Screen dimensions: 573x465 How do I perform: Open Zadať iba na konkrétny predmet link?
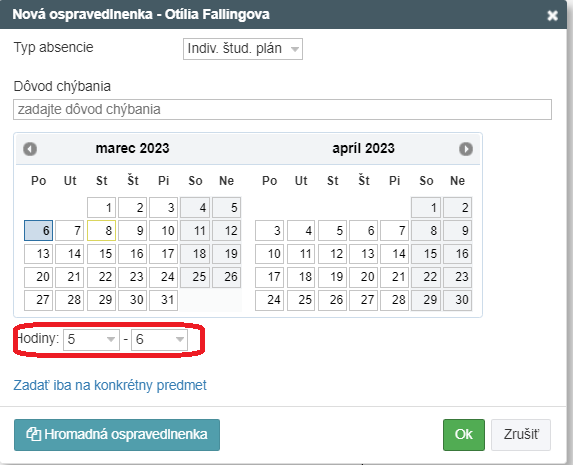[110, 385]
